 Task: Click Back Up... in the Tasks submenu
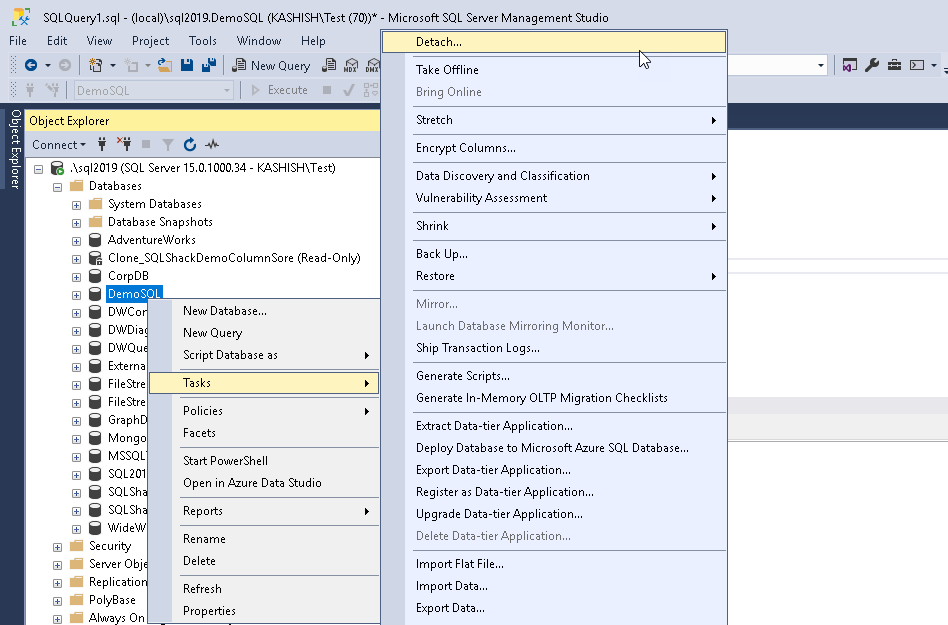441,254
